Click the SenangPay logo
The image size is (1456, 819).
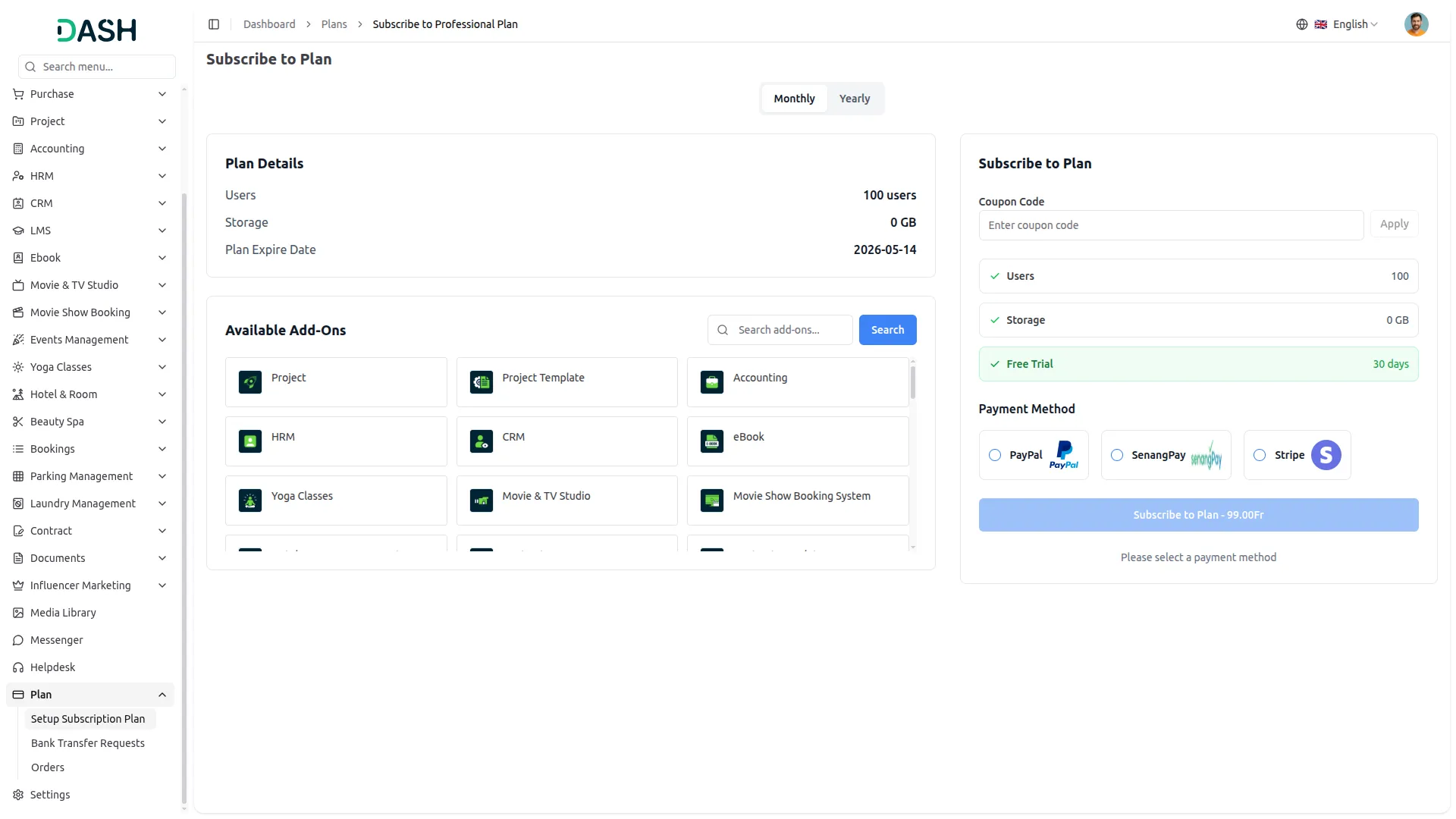tap(1207, 455)
